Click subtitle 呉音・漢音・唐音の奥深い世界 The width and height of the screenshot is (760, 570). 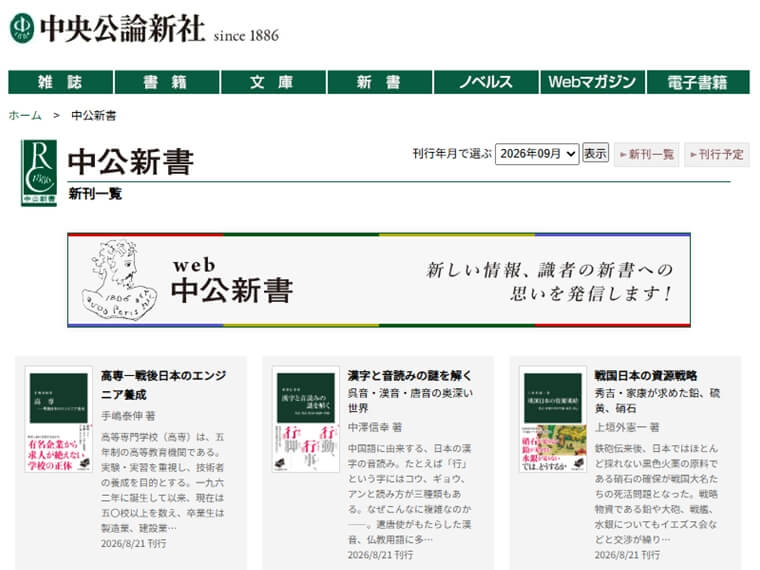[410, 400]
